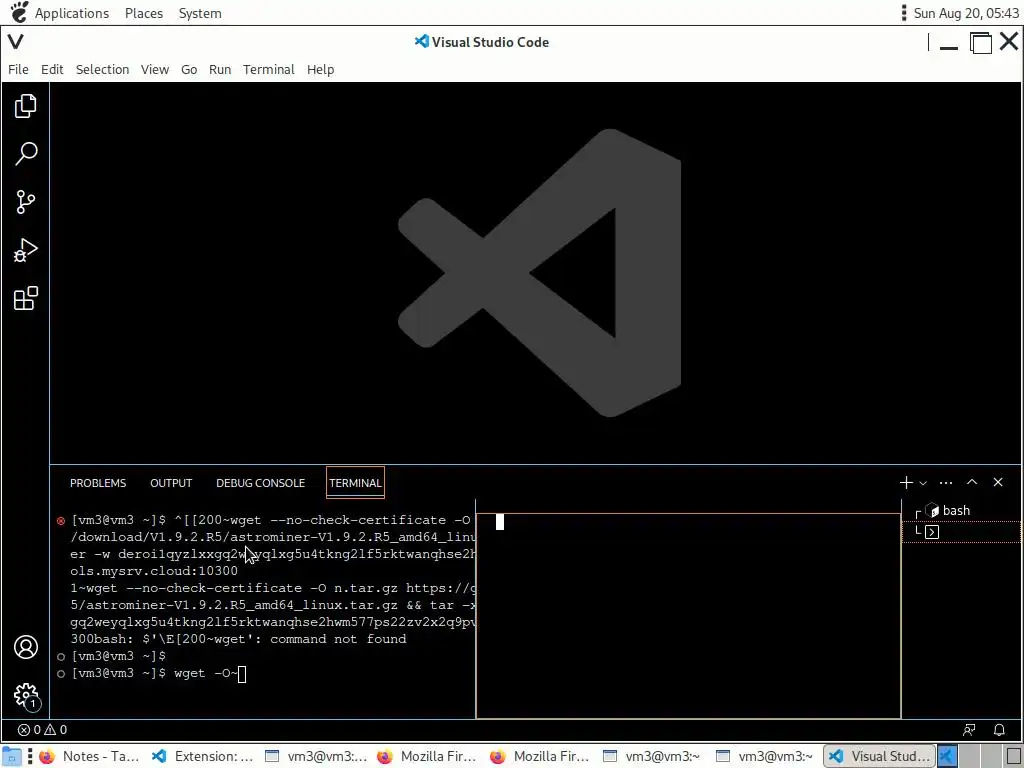1024x768 pixels.
Task: Open the Accounts menu icon
Action: (x=25, y=647)
